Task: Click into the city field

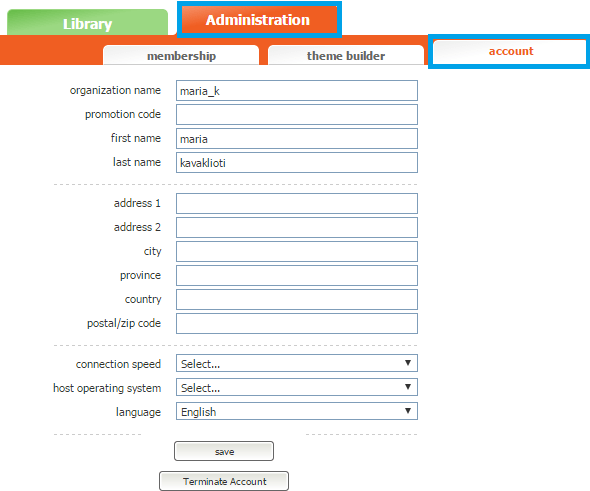Action: (297, 252)
